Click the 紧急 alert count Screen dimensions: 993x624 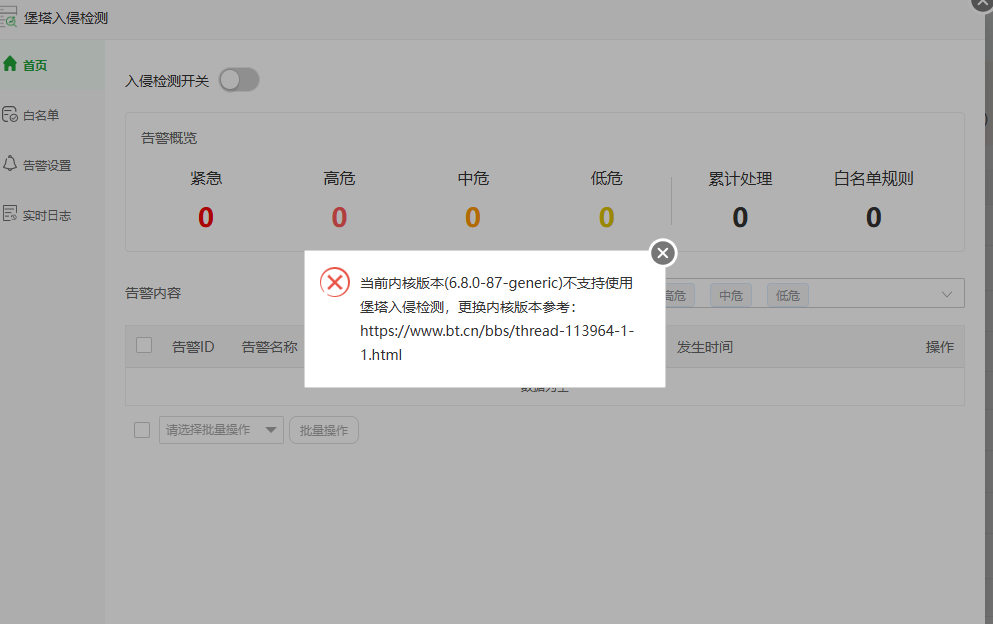(x=206, y=217)
